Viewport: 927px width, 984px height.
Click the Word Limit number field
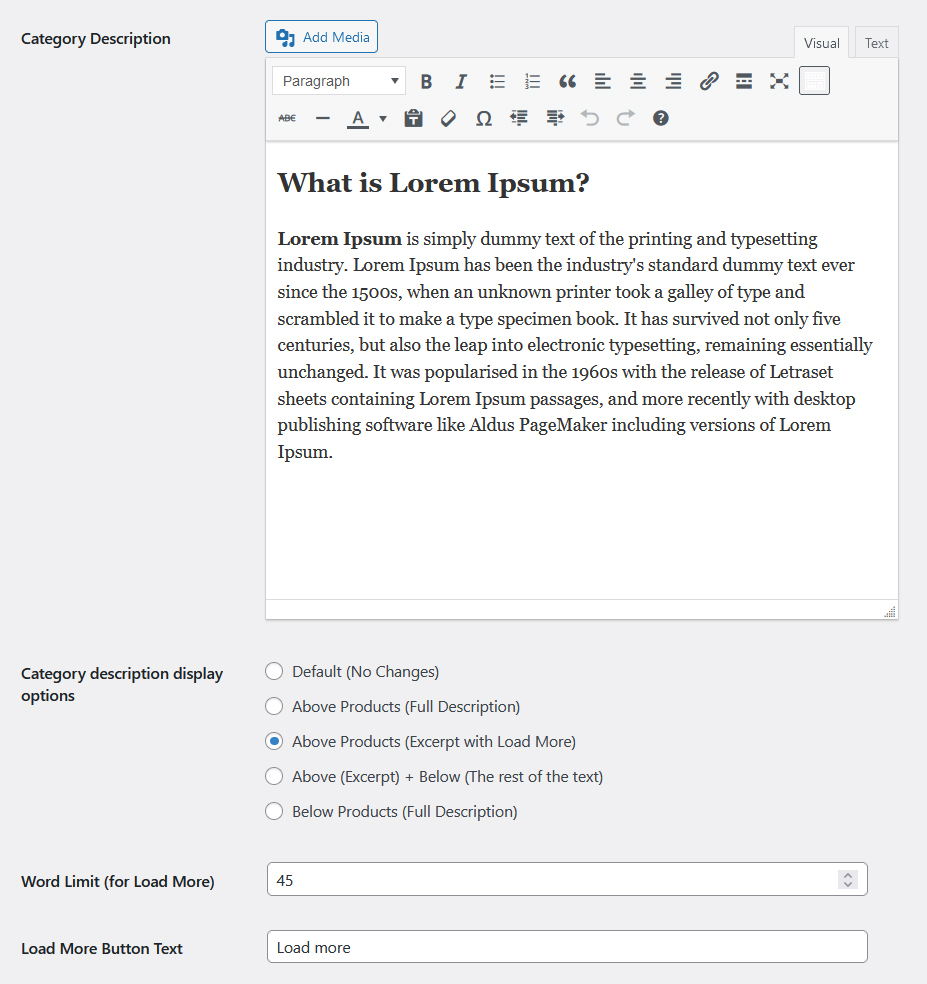click(x=567, y=879)
